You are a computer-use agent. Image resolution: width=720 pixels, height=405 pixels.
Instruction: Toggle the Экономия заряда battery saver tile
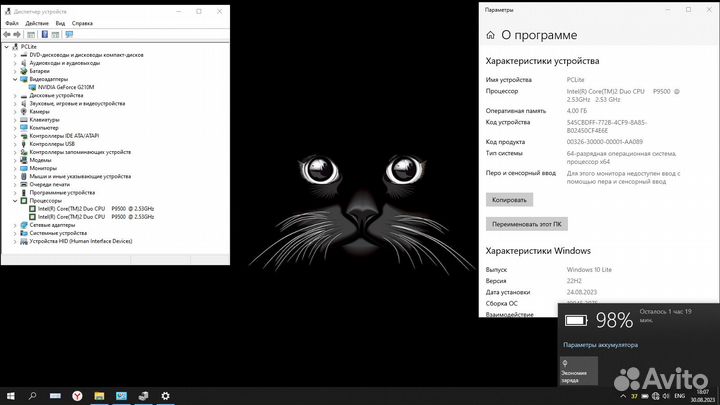579,371
